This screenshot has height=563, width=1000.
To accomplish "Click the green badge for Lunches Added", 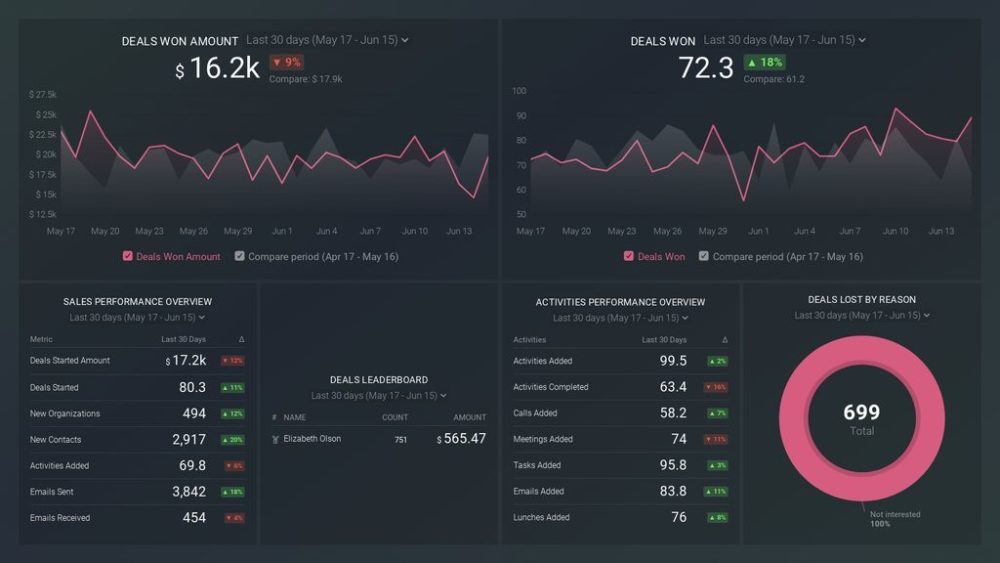I will tap(716, 518).
